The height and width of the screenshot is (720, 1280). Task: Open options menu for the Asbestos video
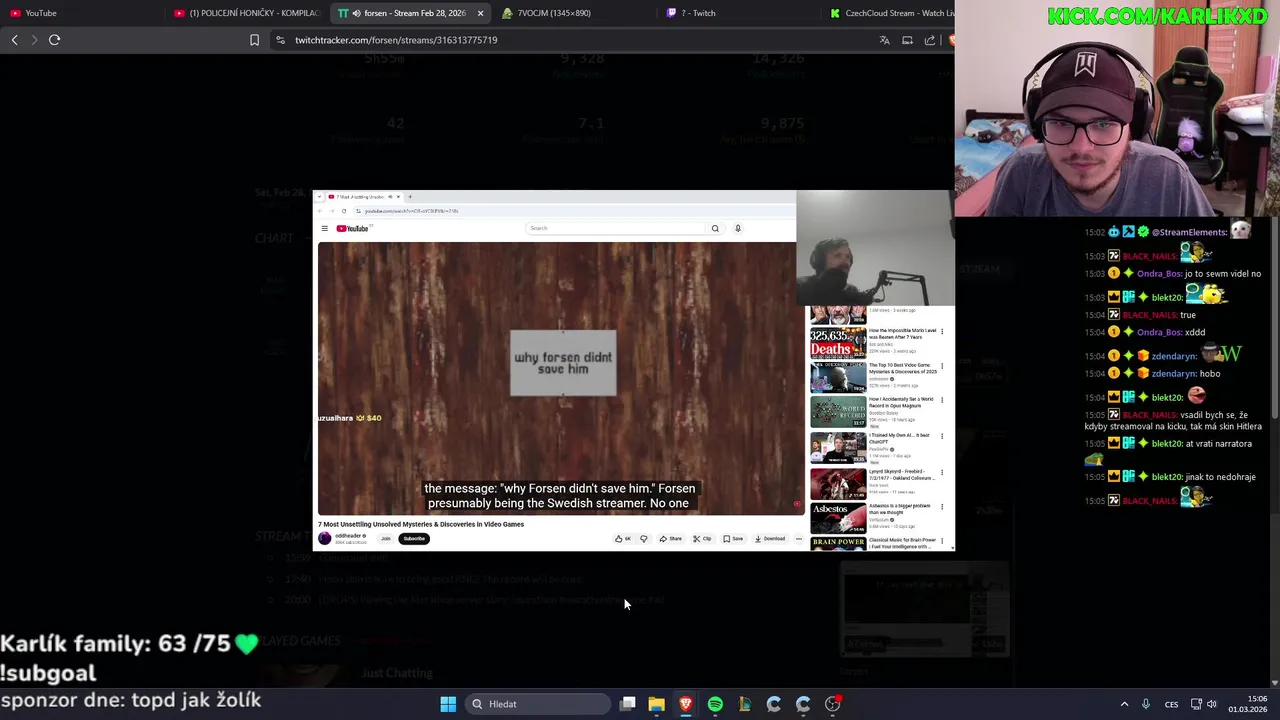[x=942, y=507]
